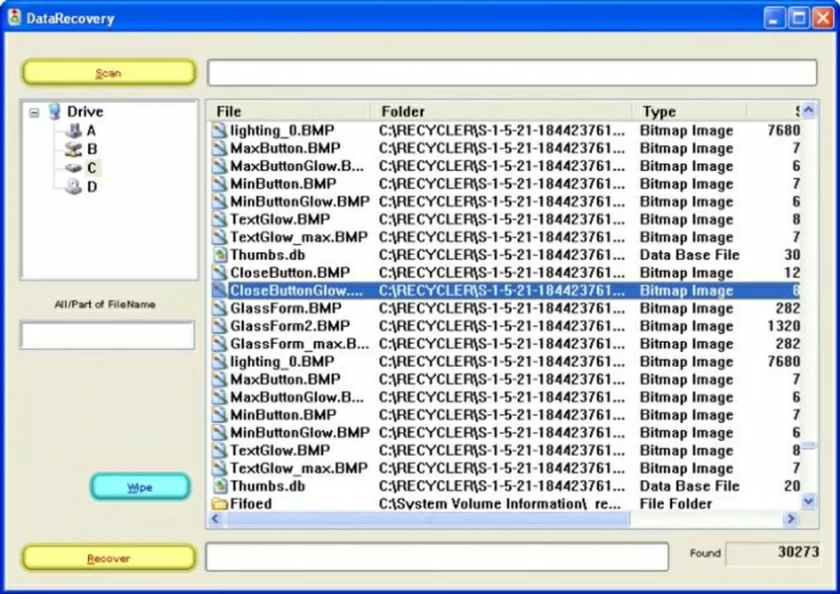
Task: Click the Wipe button
Action: 140,487
